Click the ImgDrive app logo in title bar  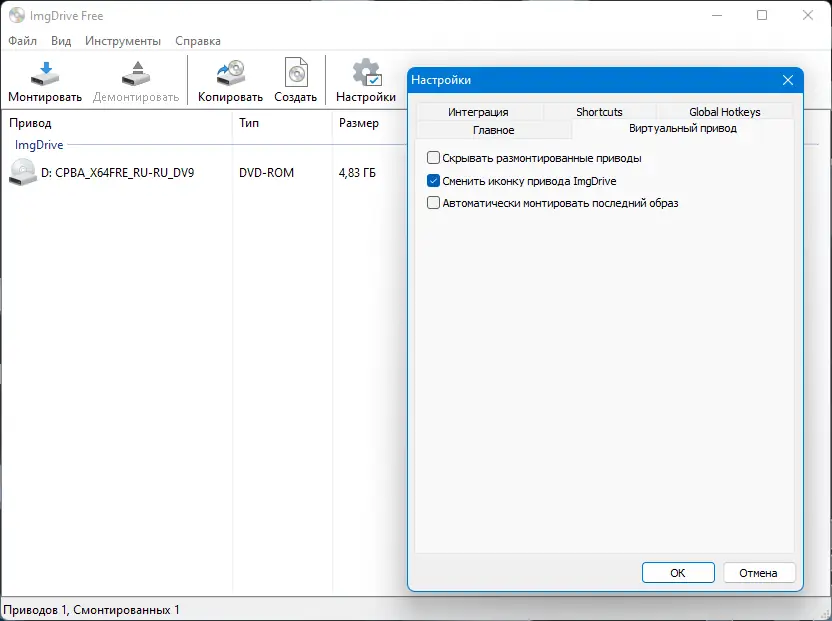coord(17,15)
